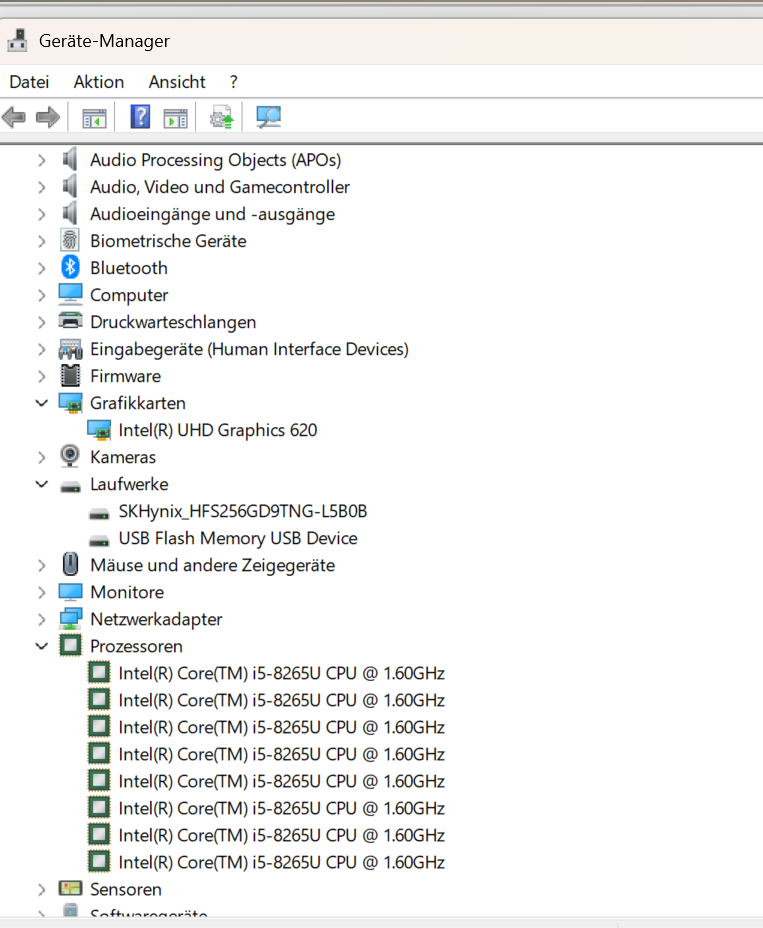Expand Mäuse und andere Zeigegeräte node
The image size is (763, 928).
click(x=41, y=566)
